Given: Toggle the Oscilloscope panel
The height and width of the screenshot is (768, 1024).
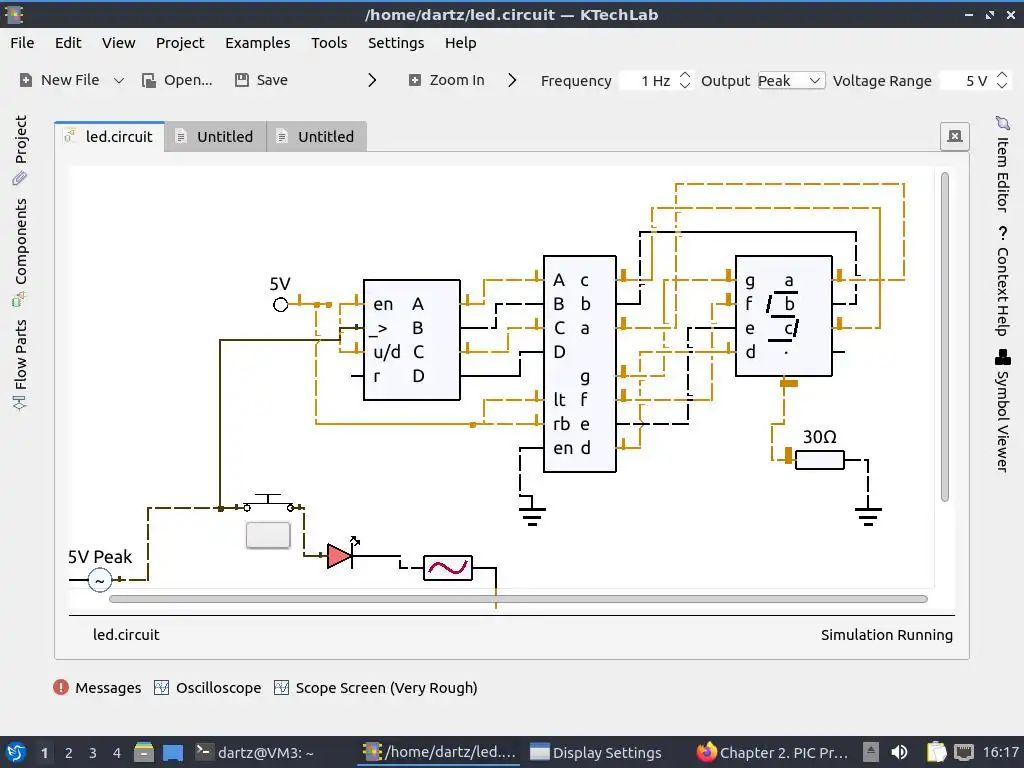Looking at the screenshot, I should pos(208,688).
